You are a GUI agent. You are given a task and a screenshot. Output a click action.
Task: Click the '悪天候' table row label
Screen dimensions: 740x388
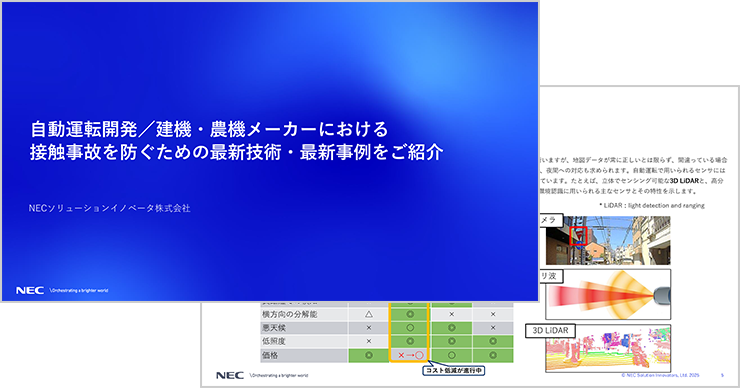click(274, 328)
